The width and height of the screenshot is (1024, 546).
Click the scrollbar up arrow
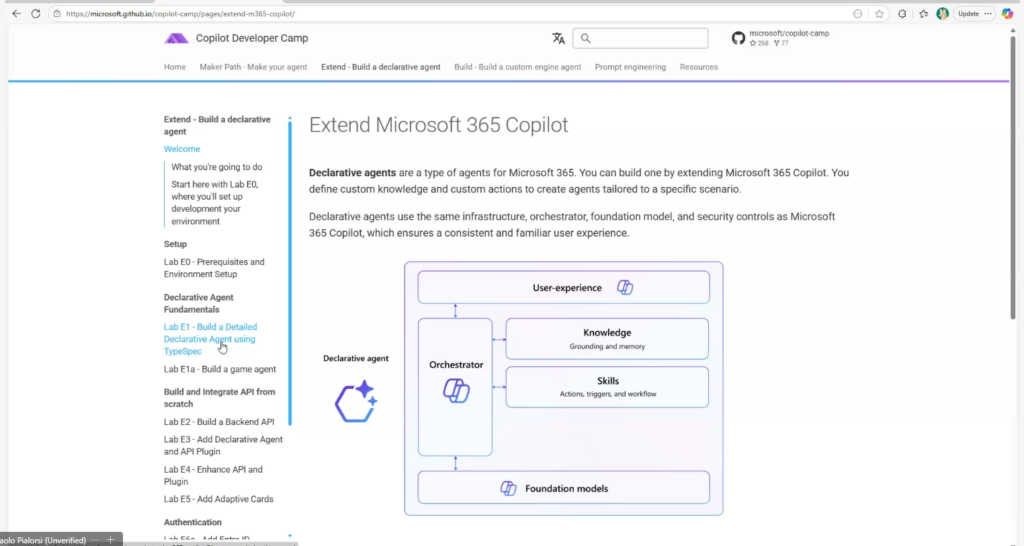point(1013,30)
